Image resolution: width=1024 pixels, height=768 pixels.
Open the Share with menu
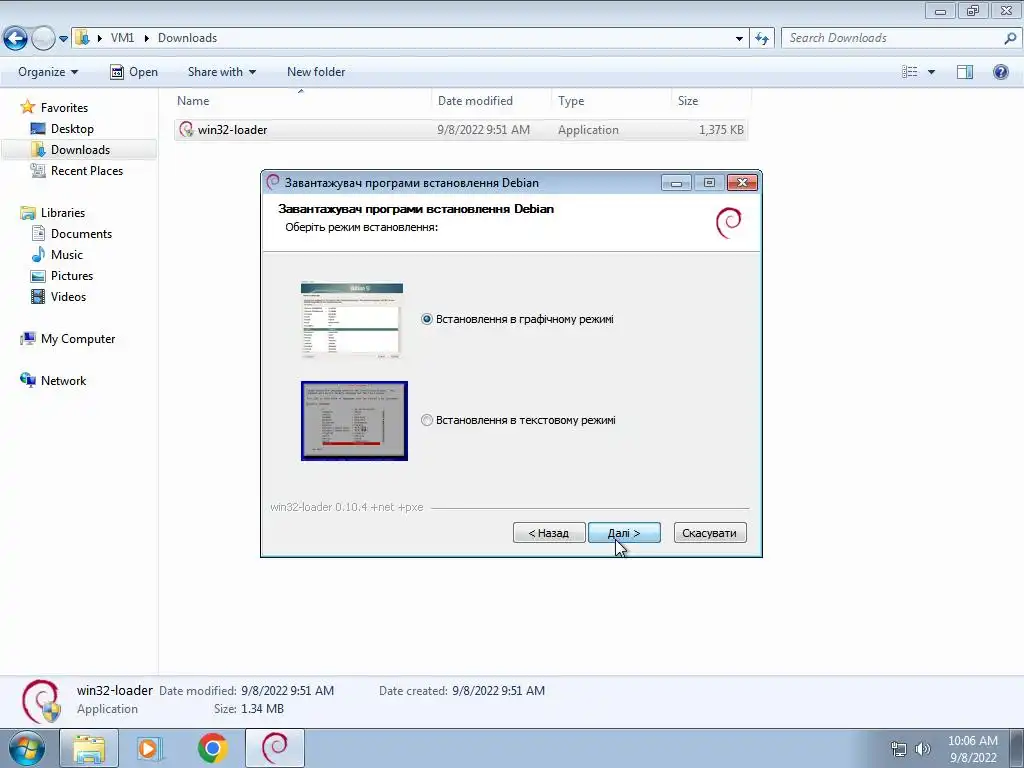coord(221,72)
